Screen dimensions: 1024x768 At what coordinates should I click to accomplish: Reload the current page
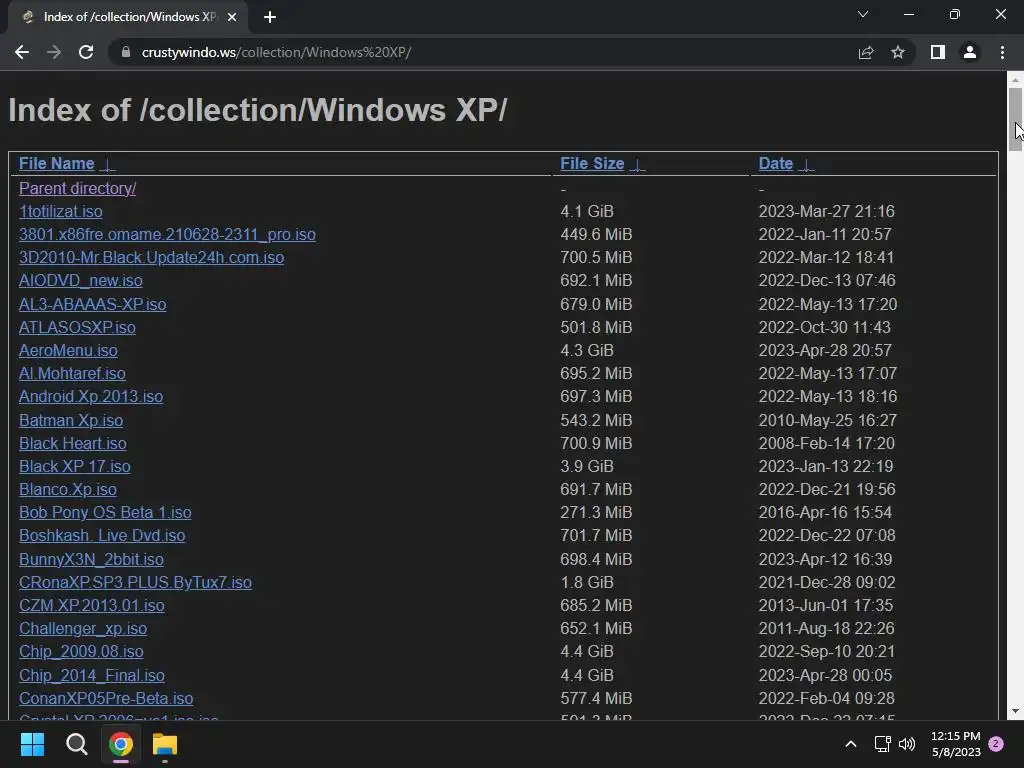[x=86, y=52]
